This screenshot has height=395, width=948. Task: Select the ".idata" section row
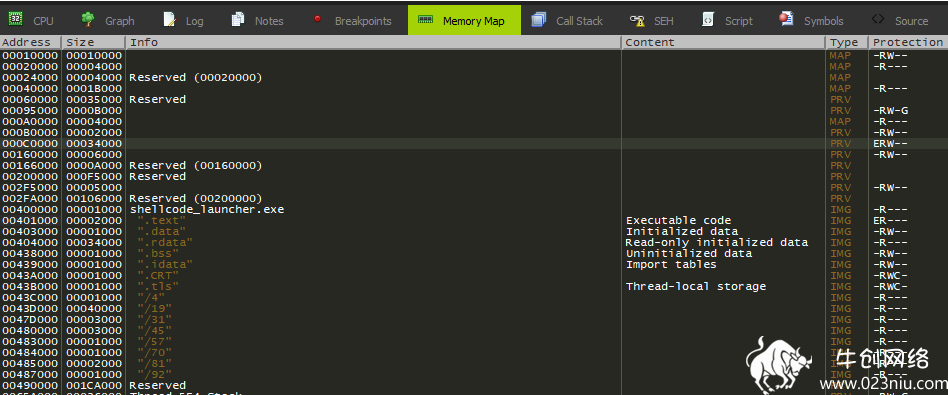click(x=474, y=264)
